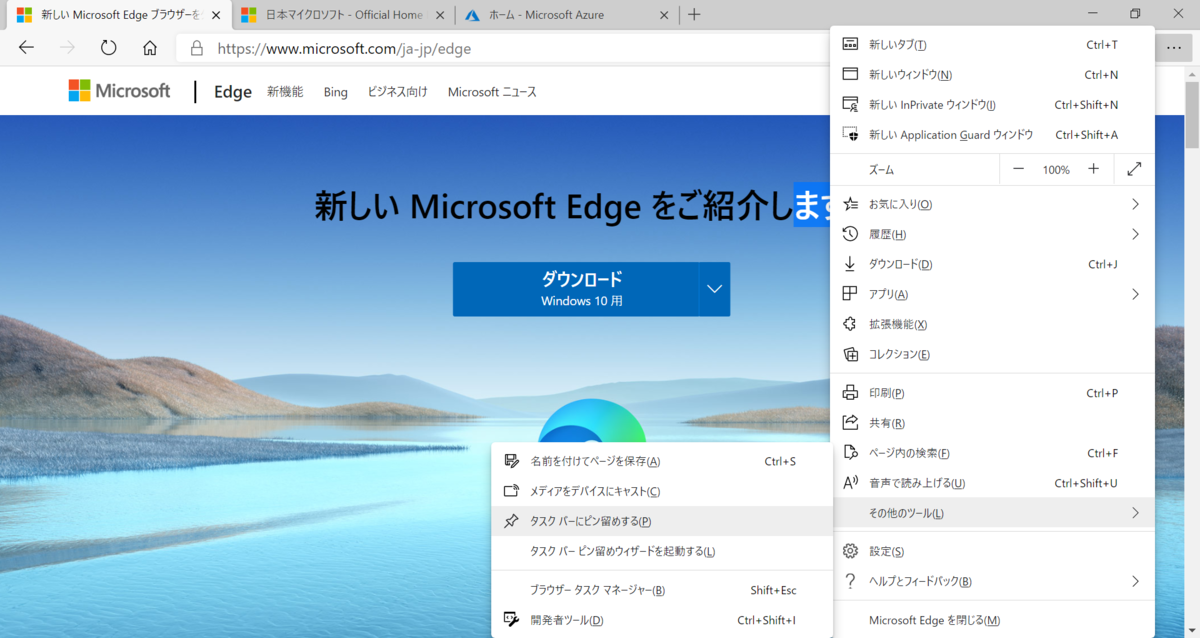Click the Cast media to device icon

(512, 491)
